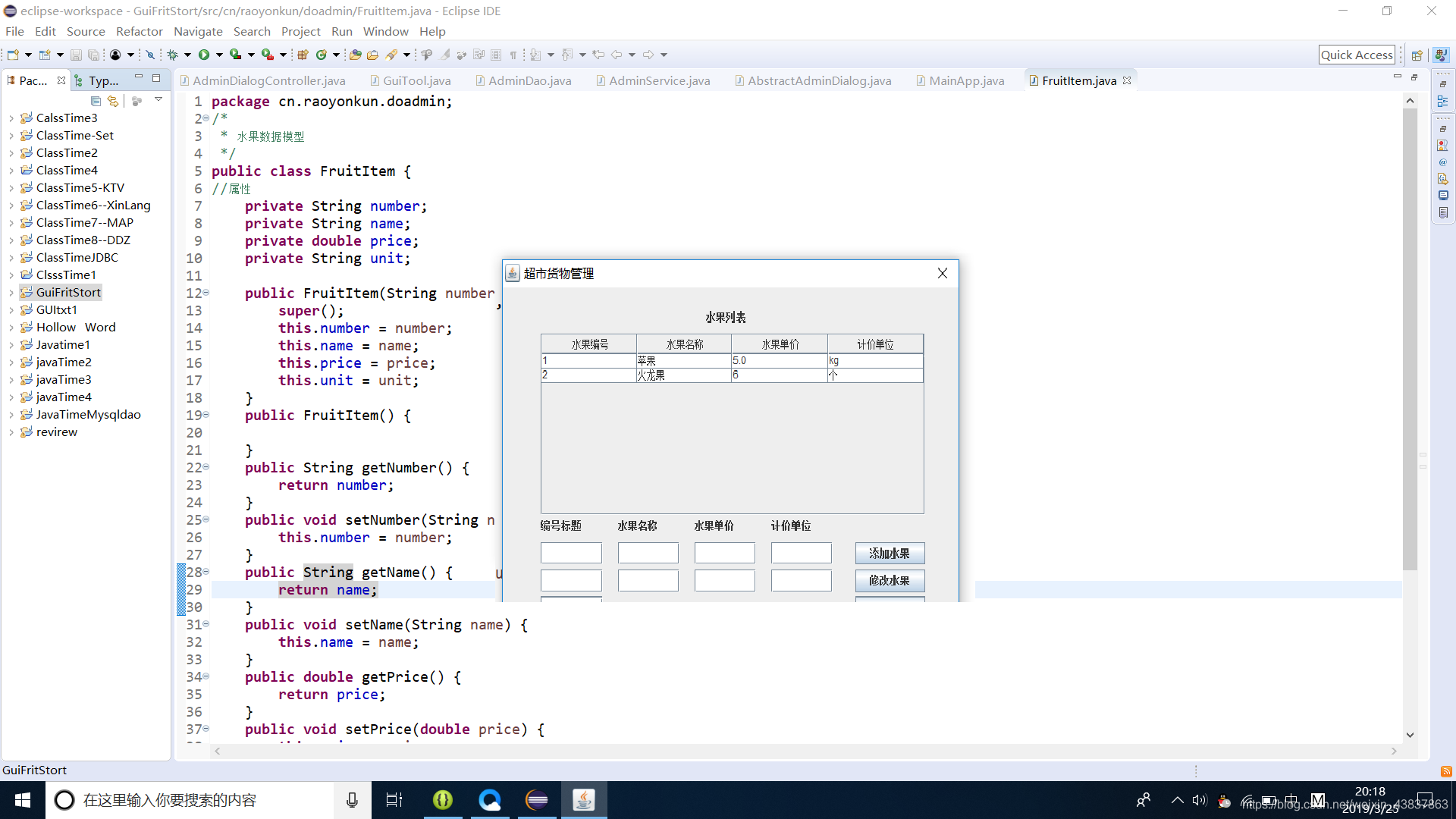This screenshot has height=819, width=1456.
Task: Click the Quick Access search box
Action: pyautogui.click(x=1357, y=55)
